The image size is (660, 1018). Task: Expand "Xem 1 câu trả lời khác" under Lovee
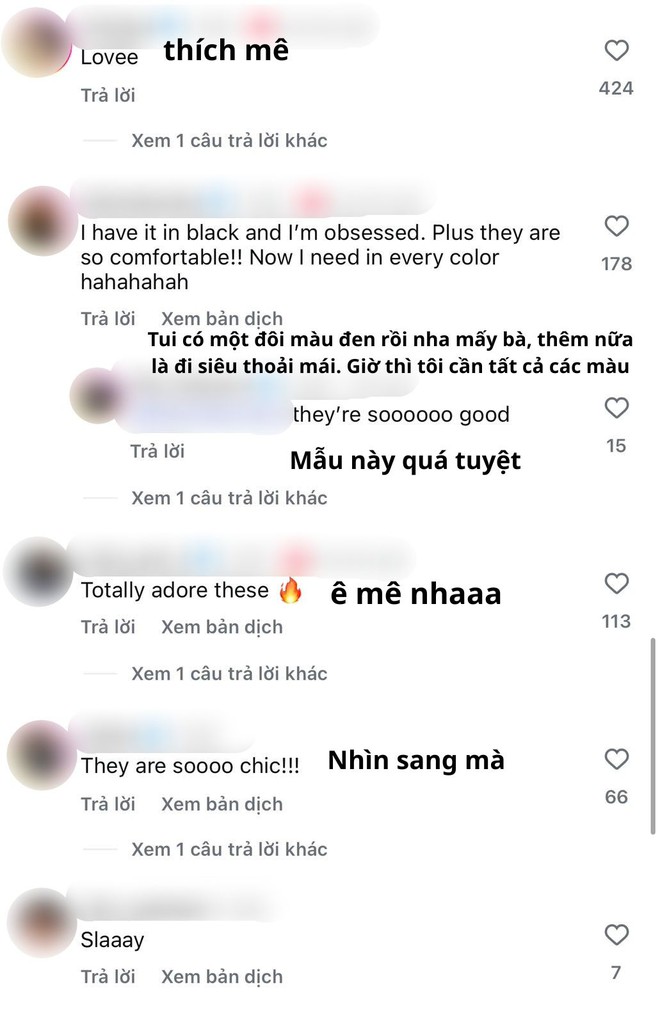(229, 140)
